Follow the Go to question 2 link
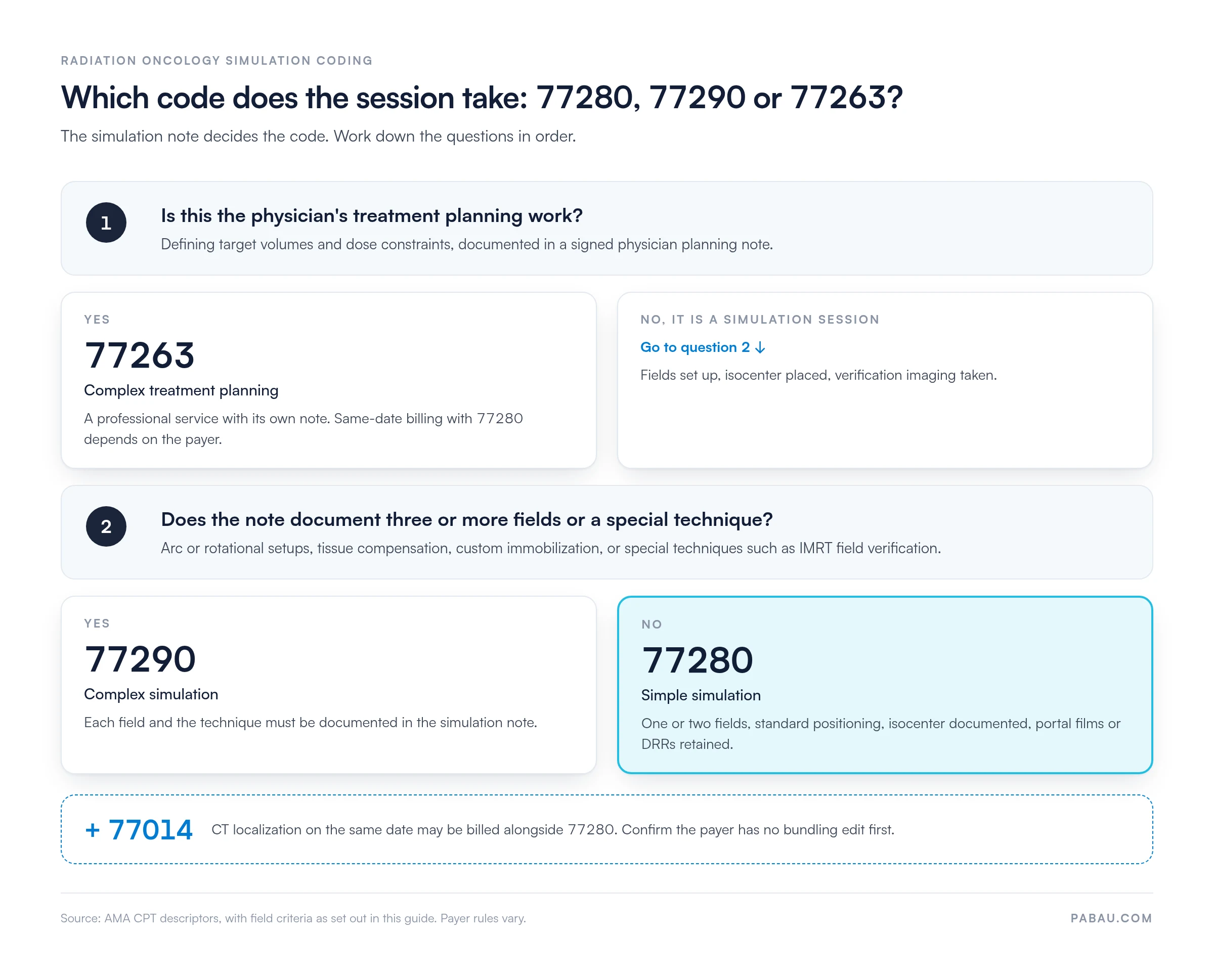The width and height of the screenshot is (1214, 980). pos(703,347)
